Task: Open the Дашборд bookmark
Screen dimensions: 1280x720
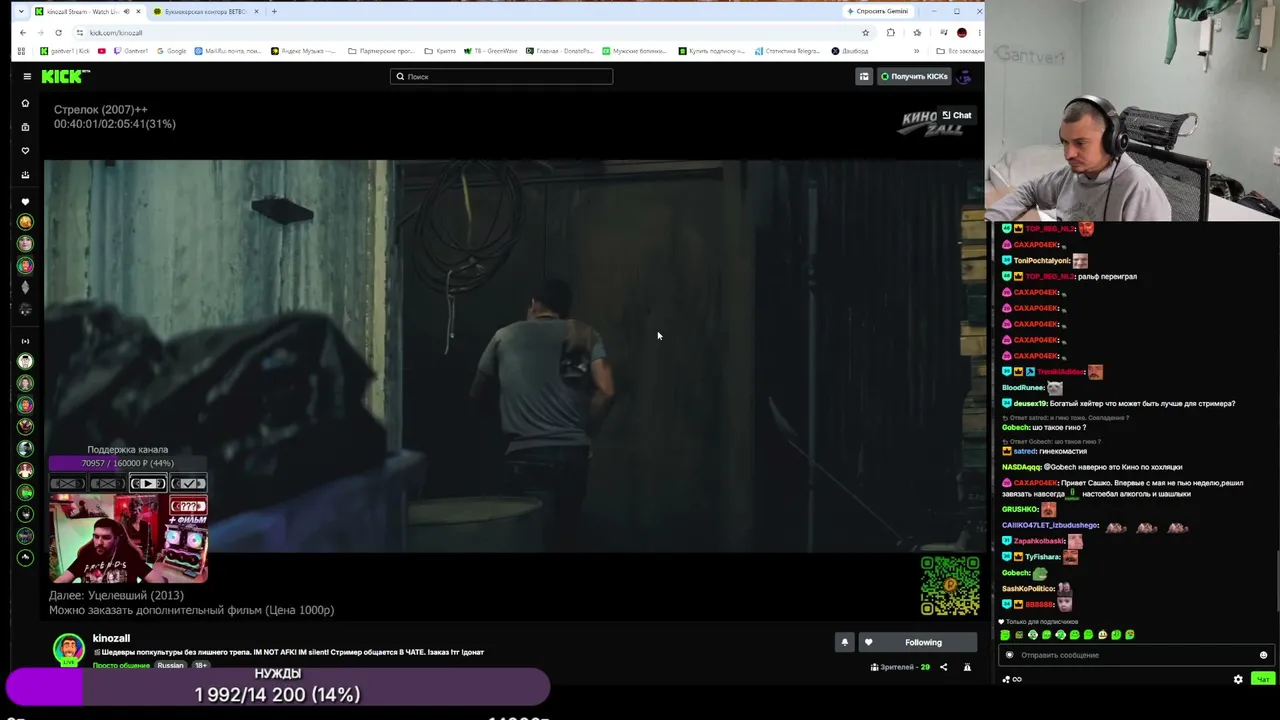Action: (x=850, y=51)
